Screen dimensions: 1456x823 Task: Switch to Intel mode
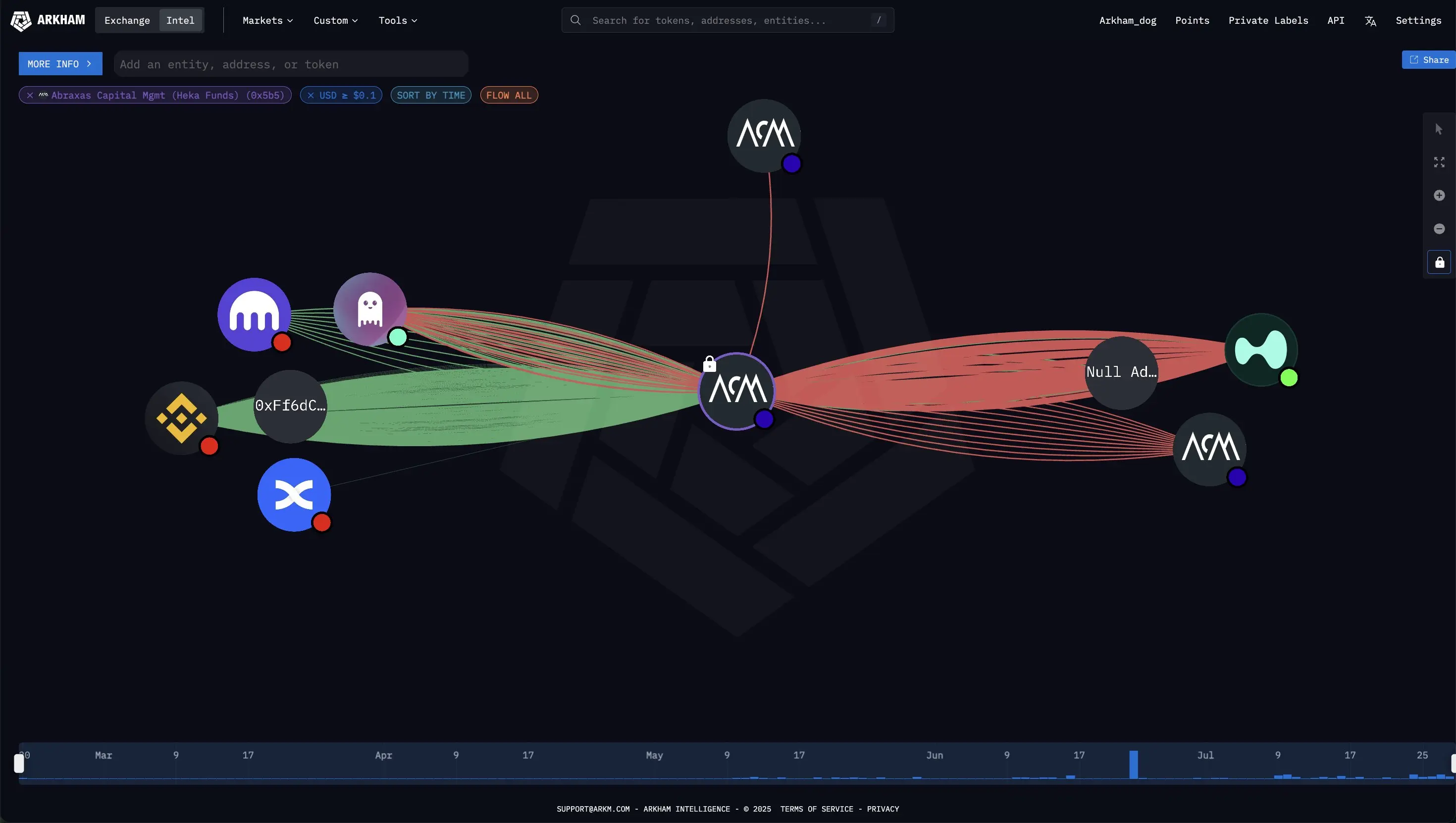click(x=180, y=20)
